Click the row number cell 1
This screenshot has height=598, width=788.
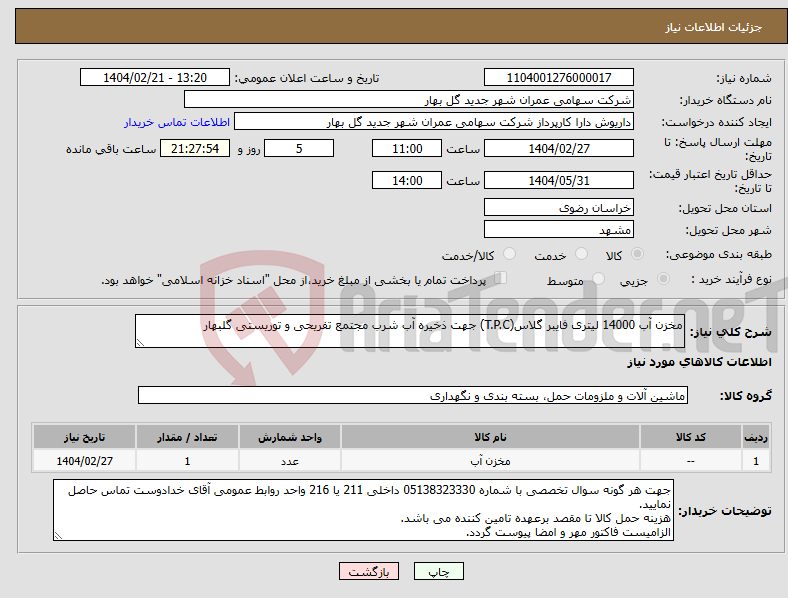[x=756, y=461]
